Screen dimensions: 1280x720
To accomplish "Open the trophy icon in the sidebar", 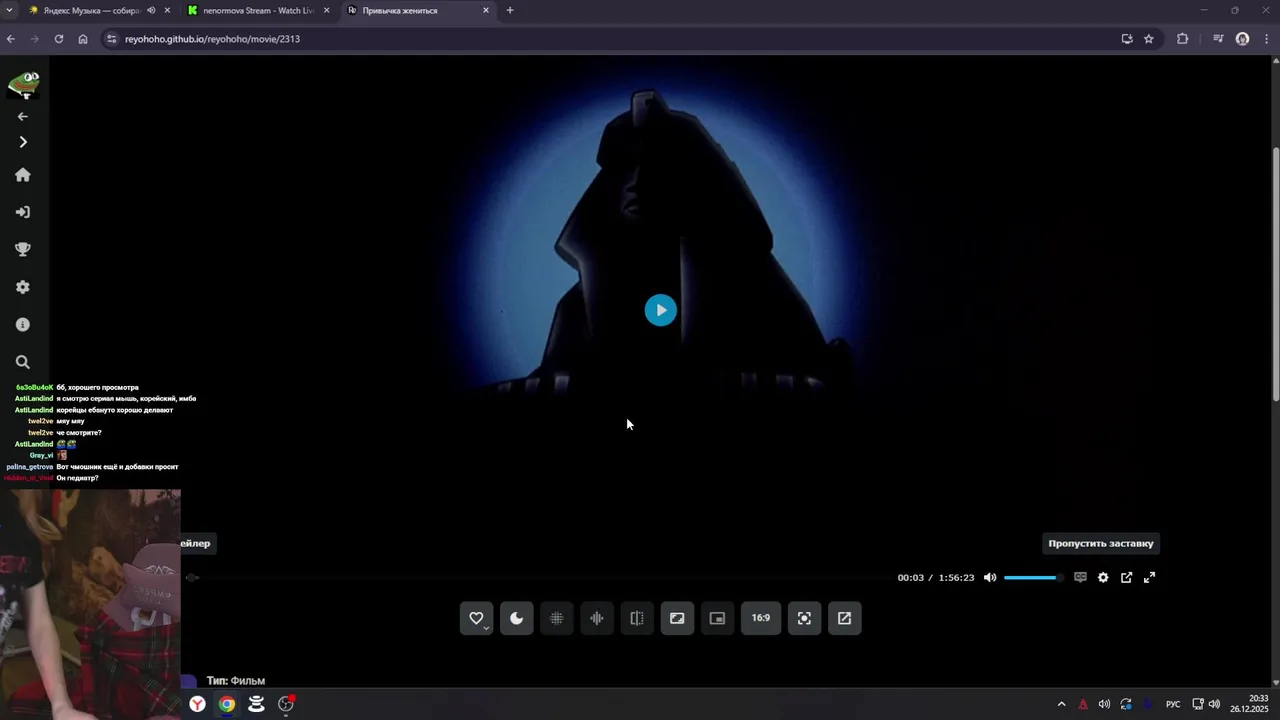I will pos(23,249).
